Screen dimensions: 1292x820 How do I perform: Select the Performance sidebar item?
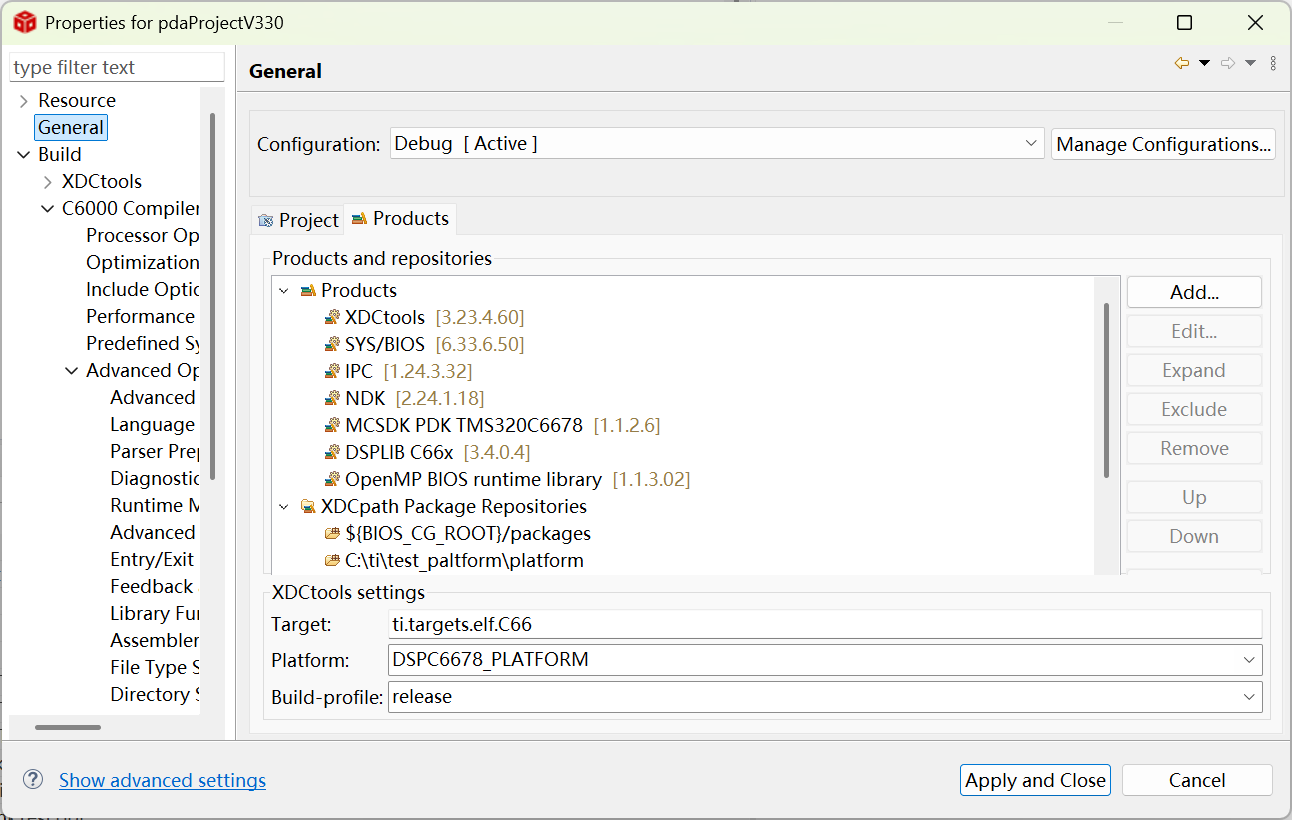(x=142, y=316)
